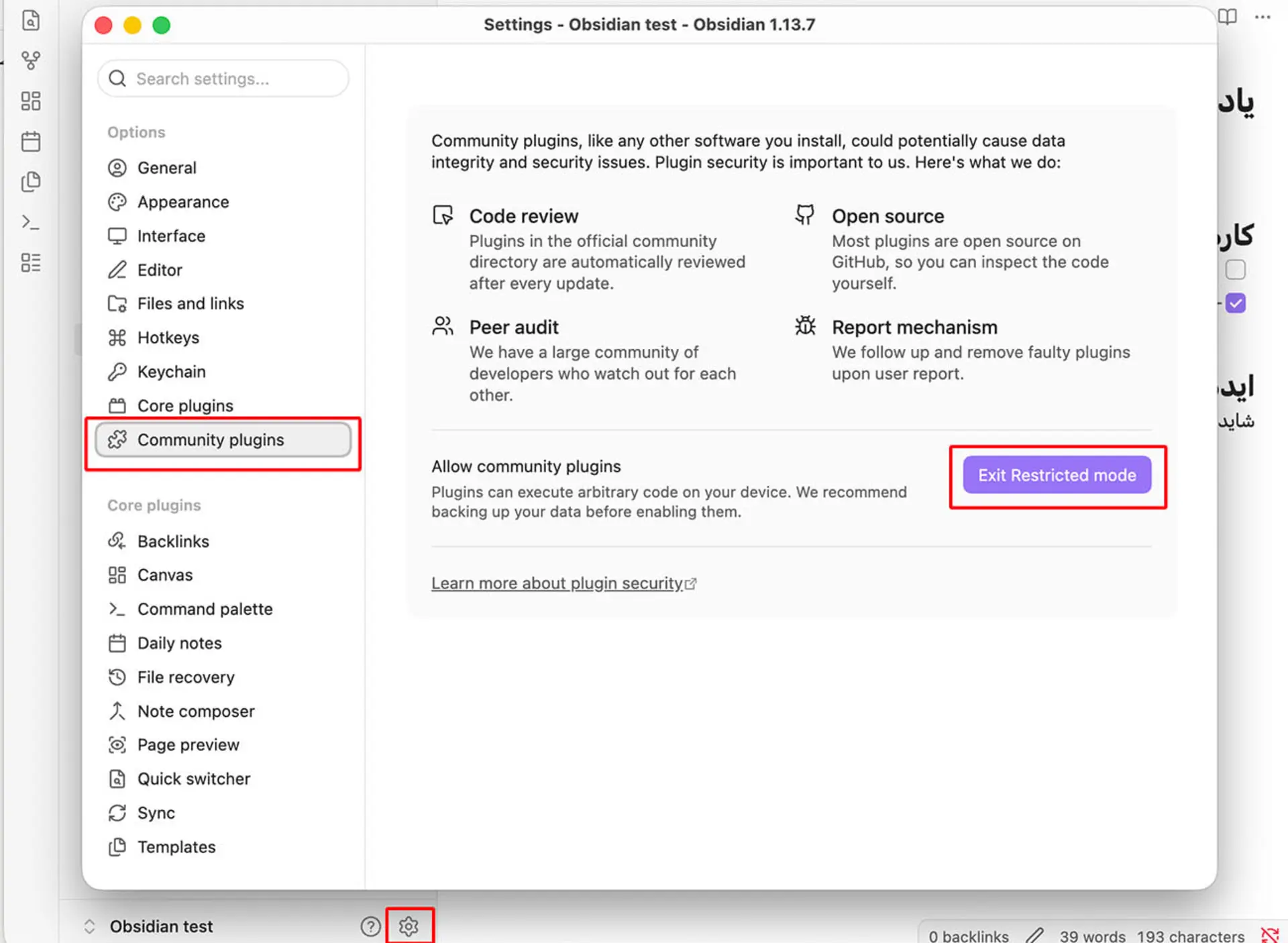The image size is (1288, 943).
Task: Click the General settings icon
Action: 117,168
